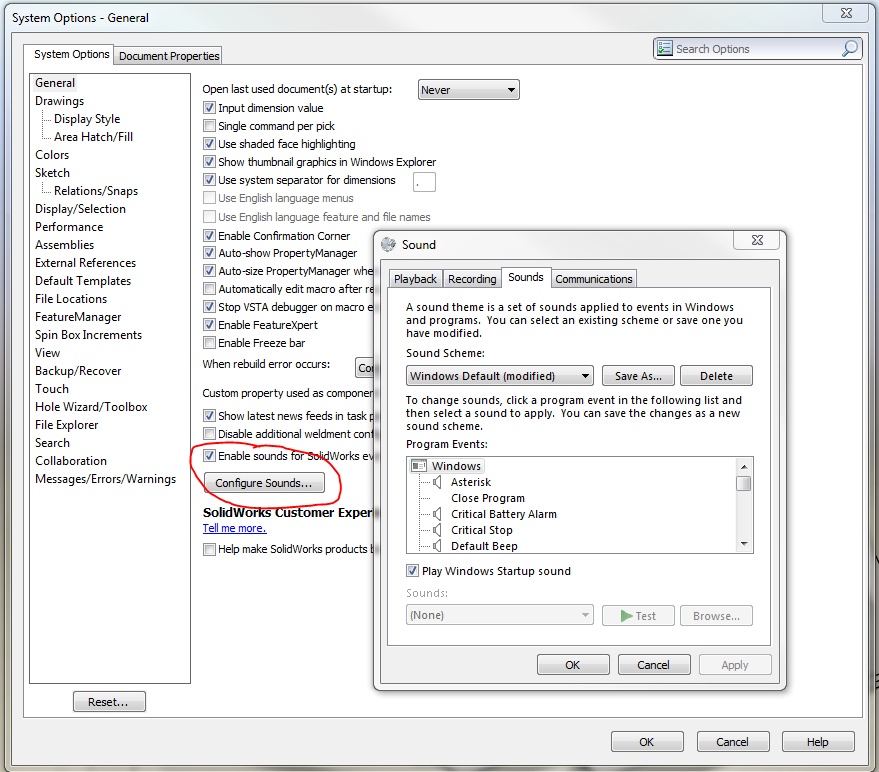Click the speaker icon beside Default Beep

click(437, 546)
